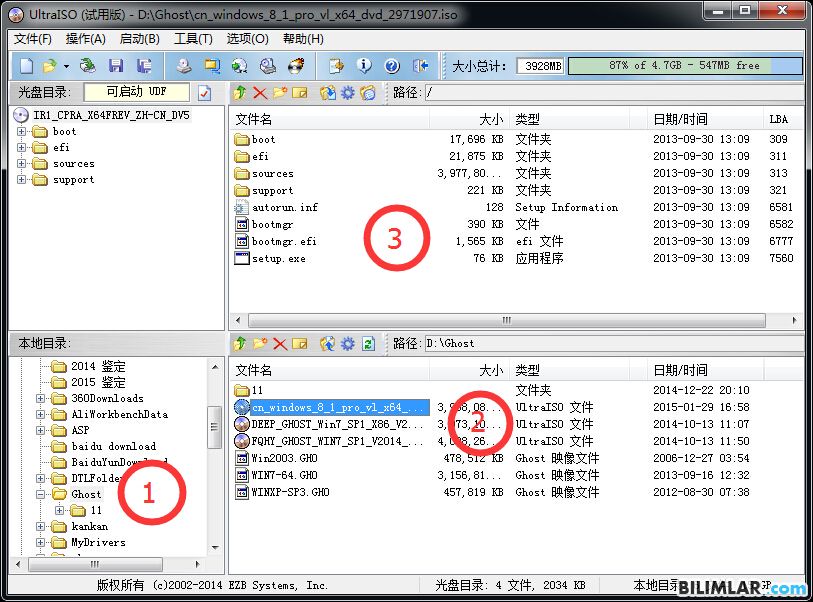Click Rename icon in disc pane toolbar

(x=300, y=93)
